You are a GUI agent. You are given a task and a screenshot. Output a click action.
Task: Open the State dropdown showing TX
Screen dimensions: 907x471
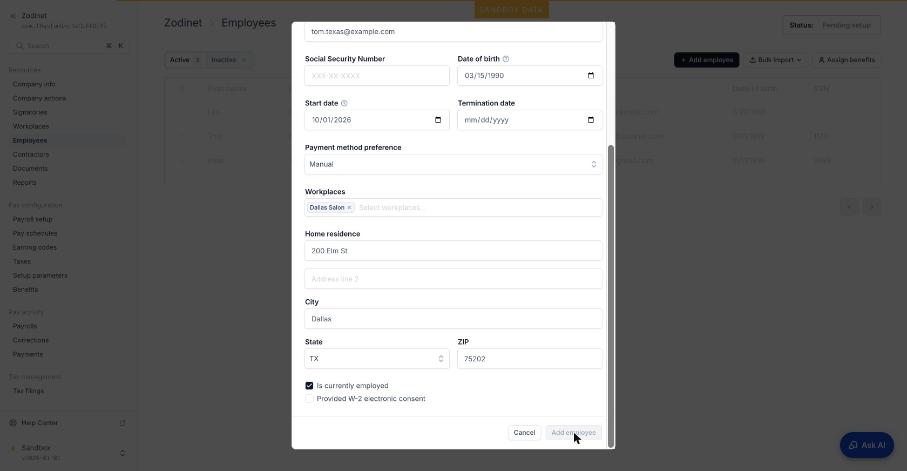click(x=377, y=359)
